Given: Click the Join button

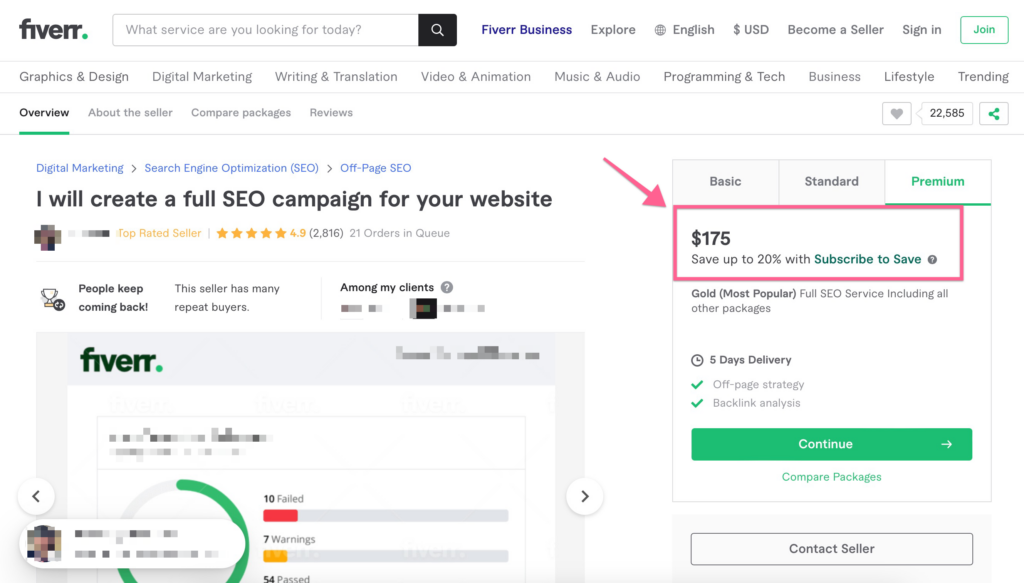Looking at the screenshot, I should [x=984, y=30].
